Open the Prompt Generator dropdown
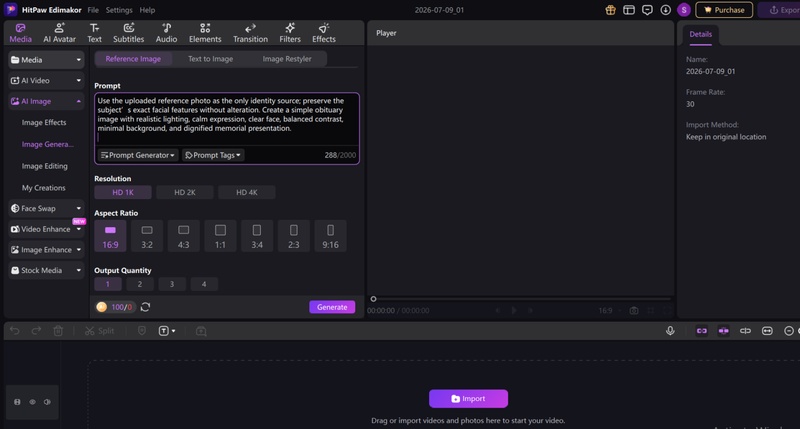 [x=138, y=155]
